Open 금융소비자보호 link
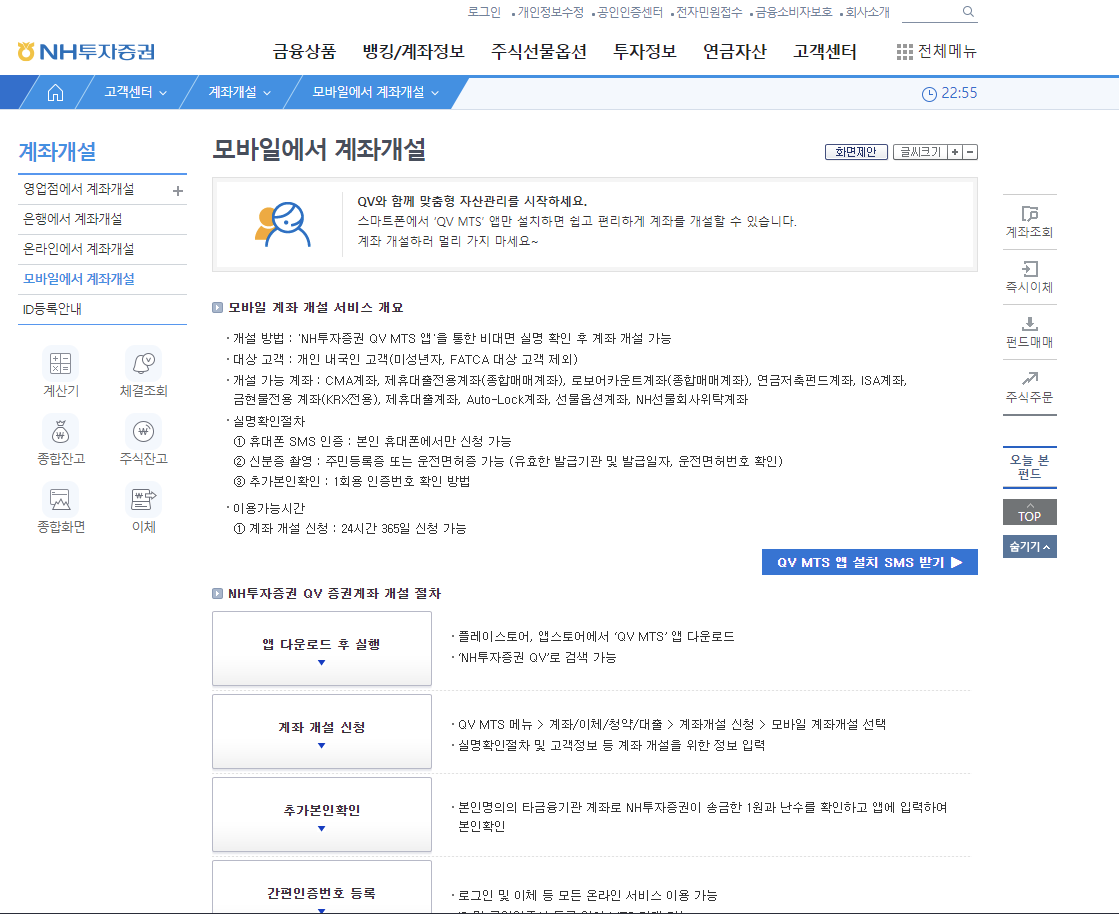Image resolution: width=1119 pixels, height=914 pixels. (794, 12)
